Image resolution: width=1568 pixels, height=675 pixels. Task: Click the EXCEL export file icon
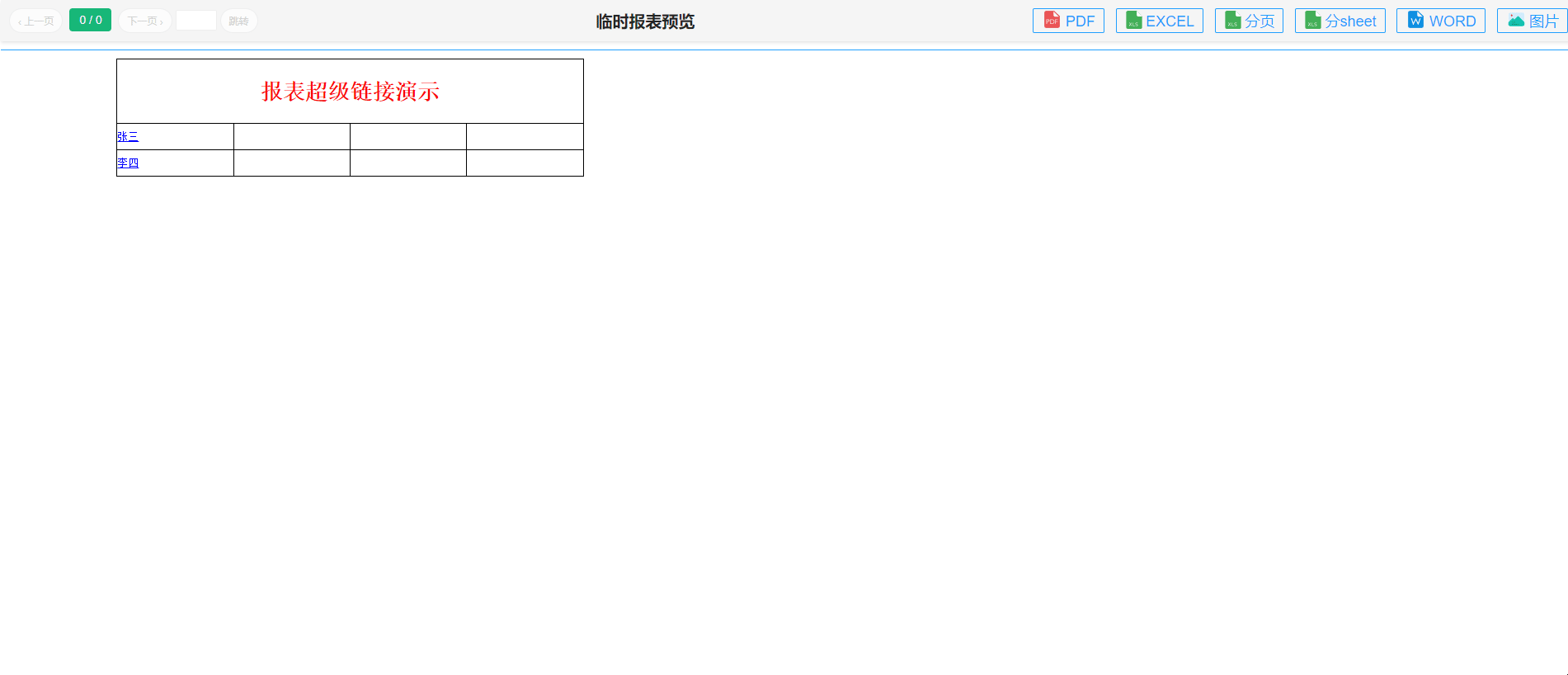pos(1133,20)
